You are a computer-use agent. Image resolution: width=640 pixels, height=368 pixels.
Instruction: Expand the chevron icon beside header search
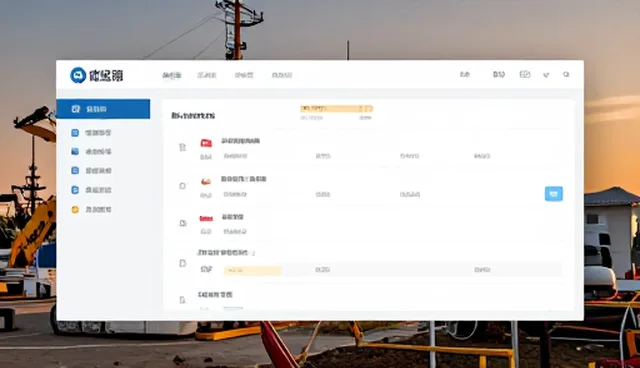(546, 75)
